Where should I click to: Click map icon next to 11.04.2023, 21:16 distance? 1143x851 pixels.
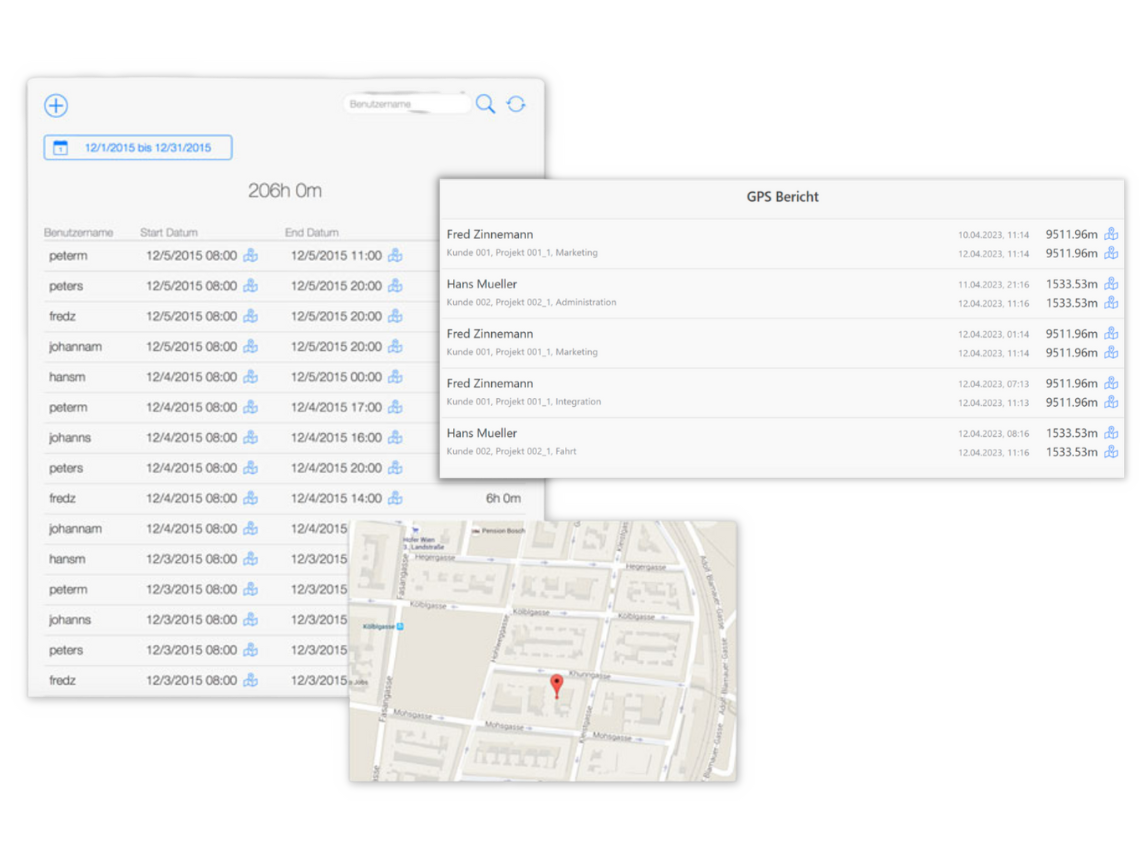coord(1111,284)
